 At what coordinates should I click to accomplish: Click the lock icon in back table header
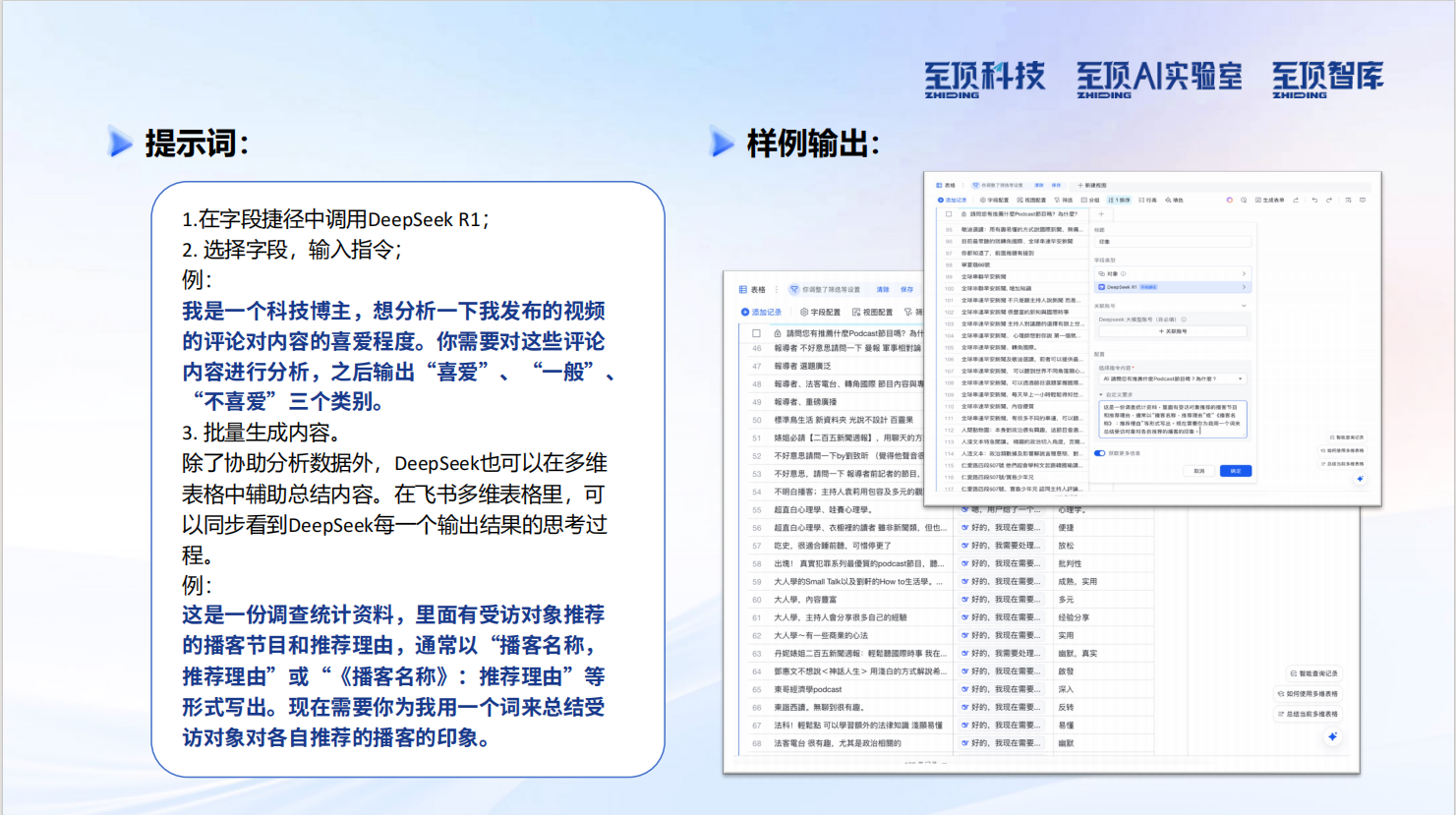point(778,333)
